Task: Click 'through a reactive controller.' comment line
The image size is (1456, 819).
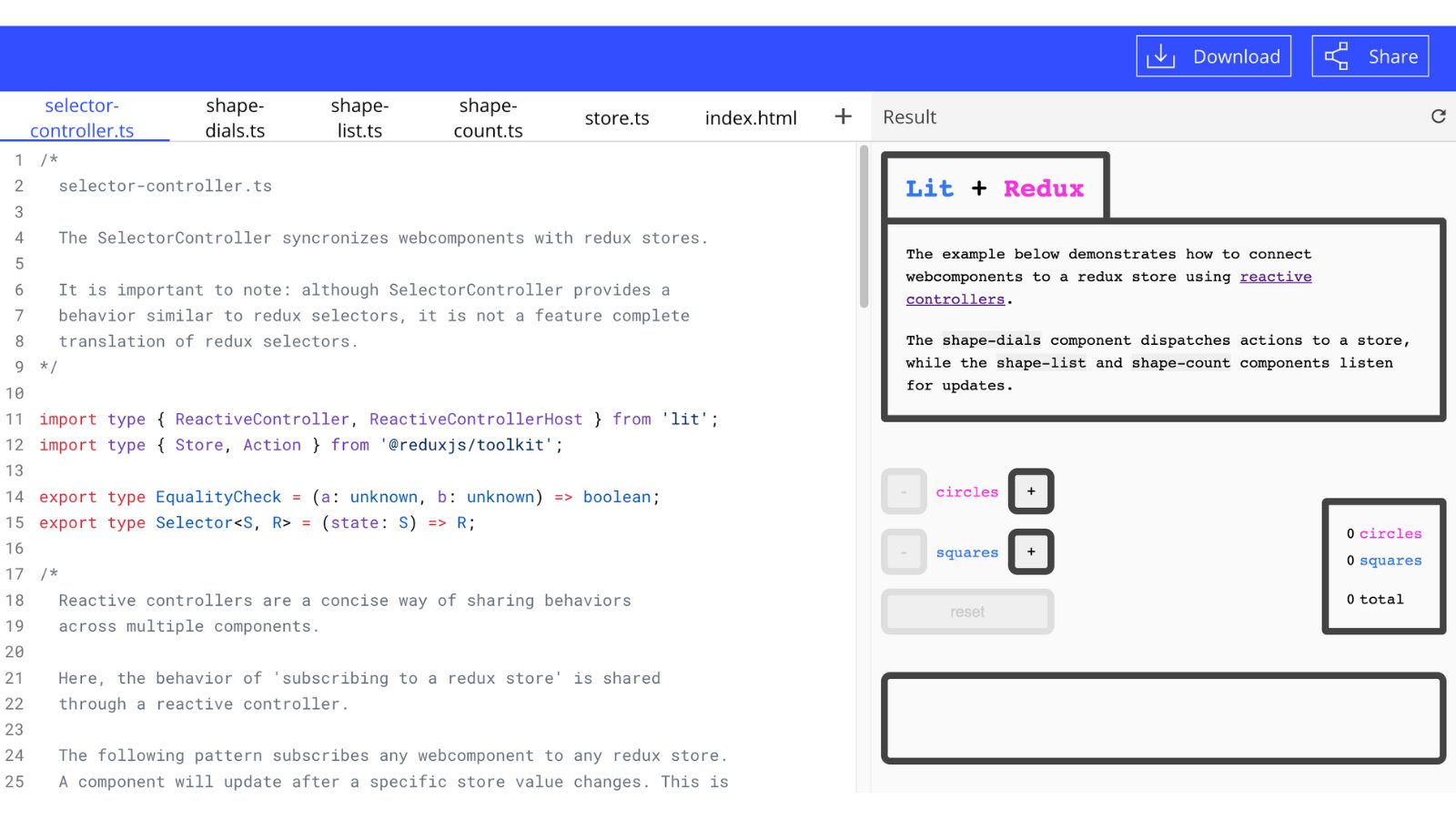Action: 204,704
